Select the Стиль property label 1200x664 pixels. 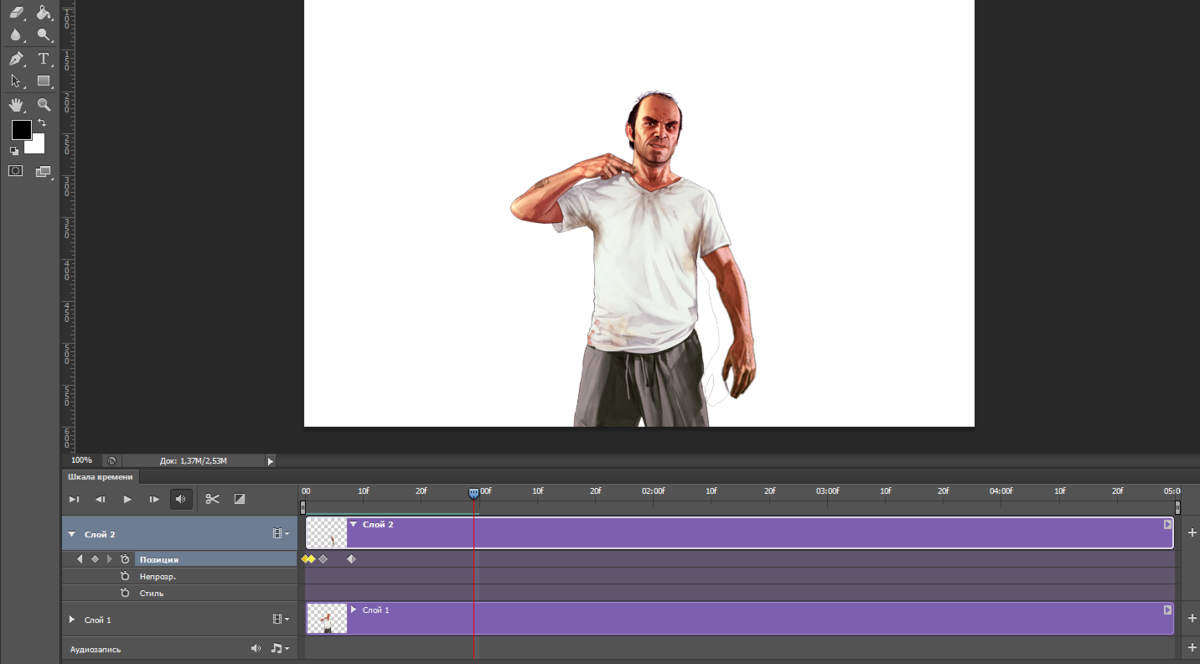(152, 593)
